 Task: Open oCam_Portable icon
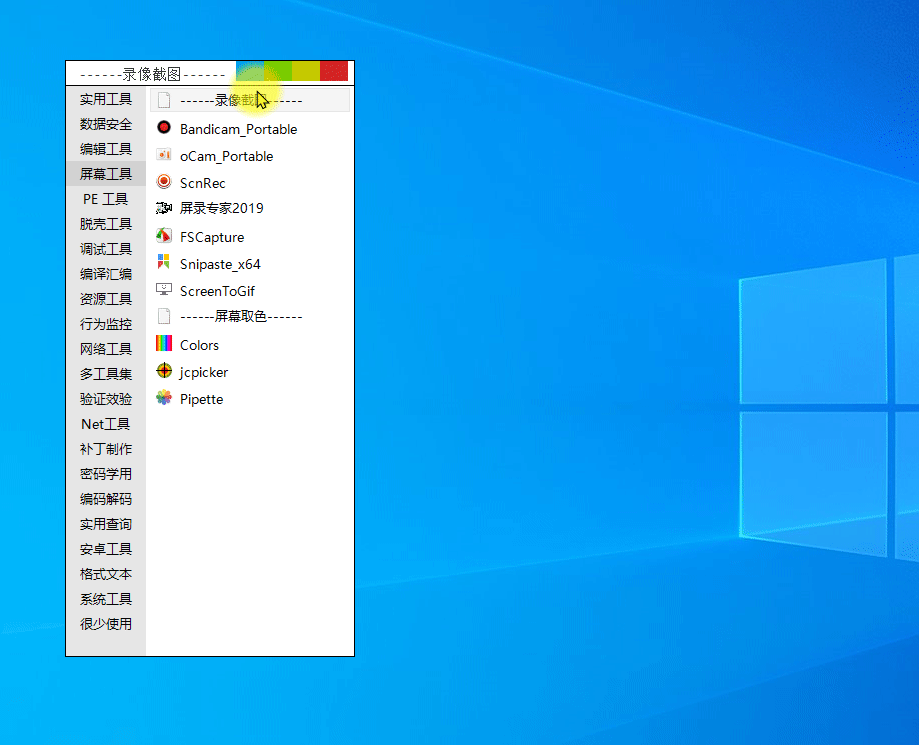(x=164, y=155)
